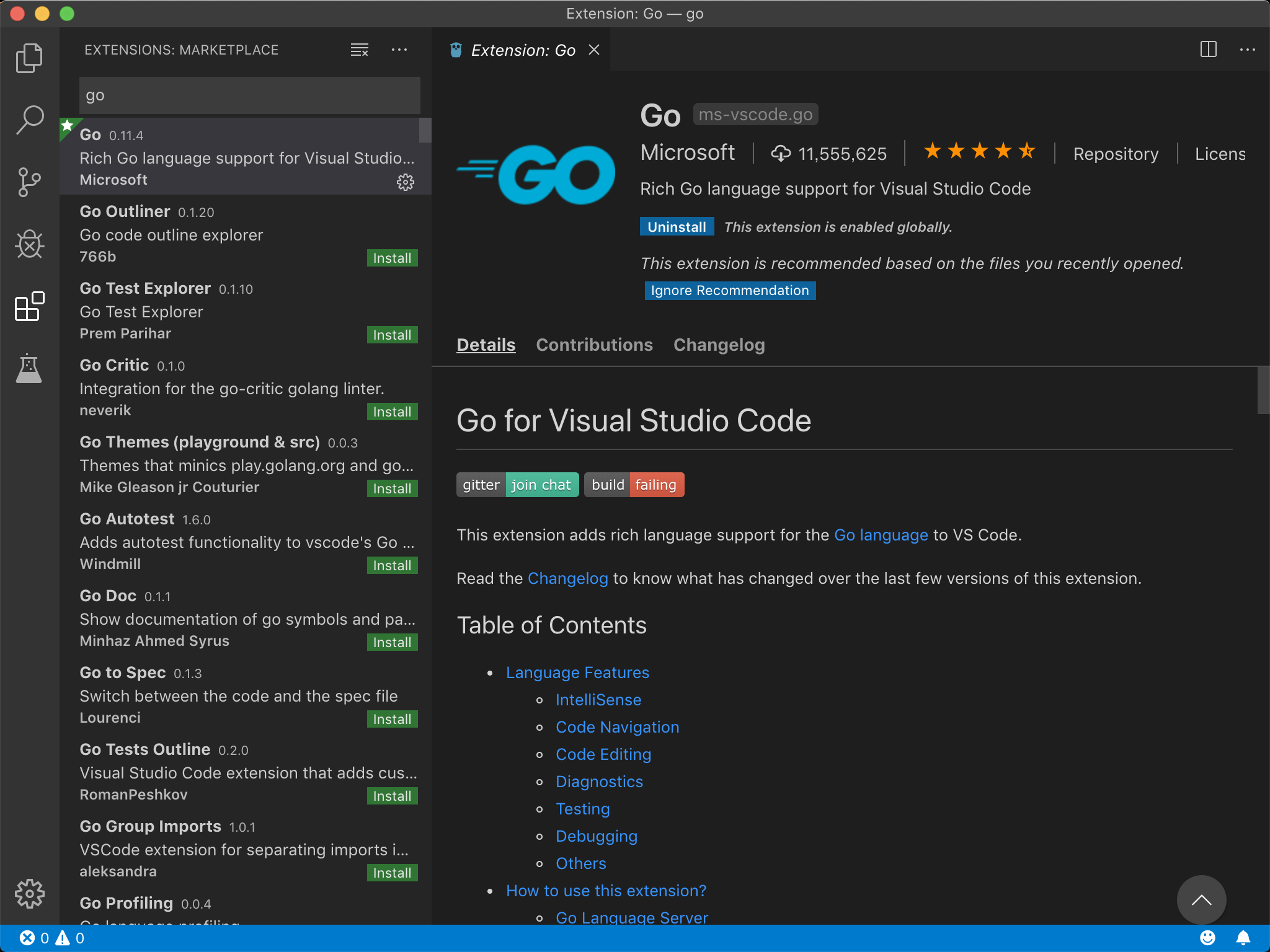The width and height of the screenshot is (1270, 952).
Task: Open the Go language link
Action: click(881, 535)
